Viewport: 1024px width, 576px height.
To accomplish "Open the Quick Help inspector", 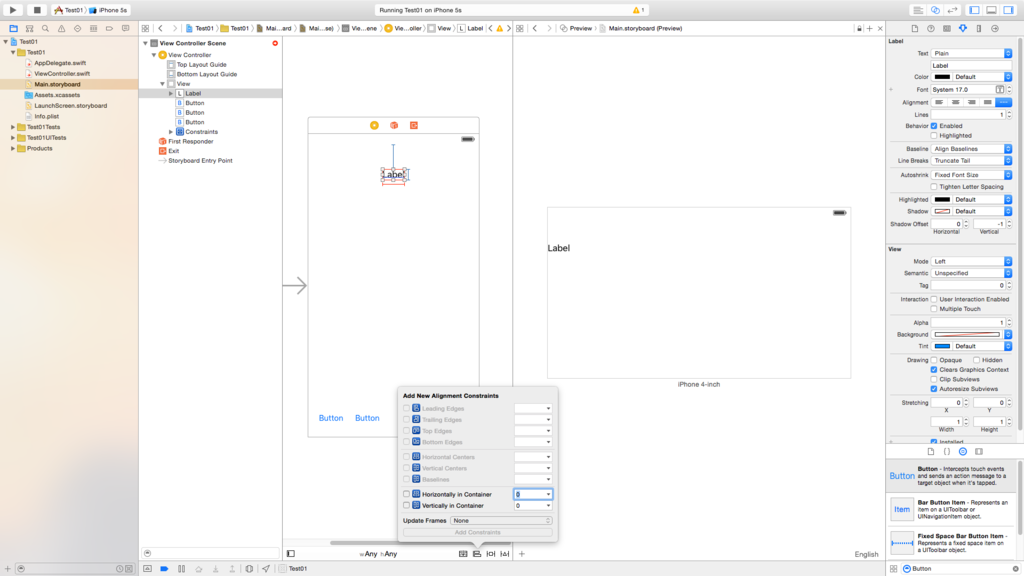I will click(931, 28).
